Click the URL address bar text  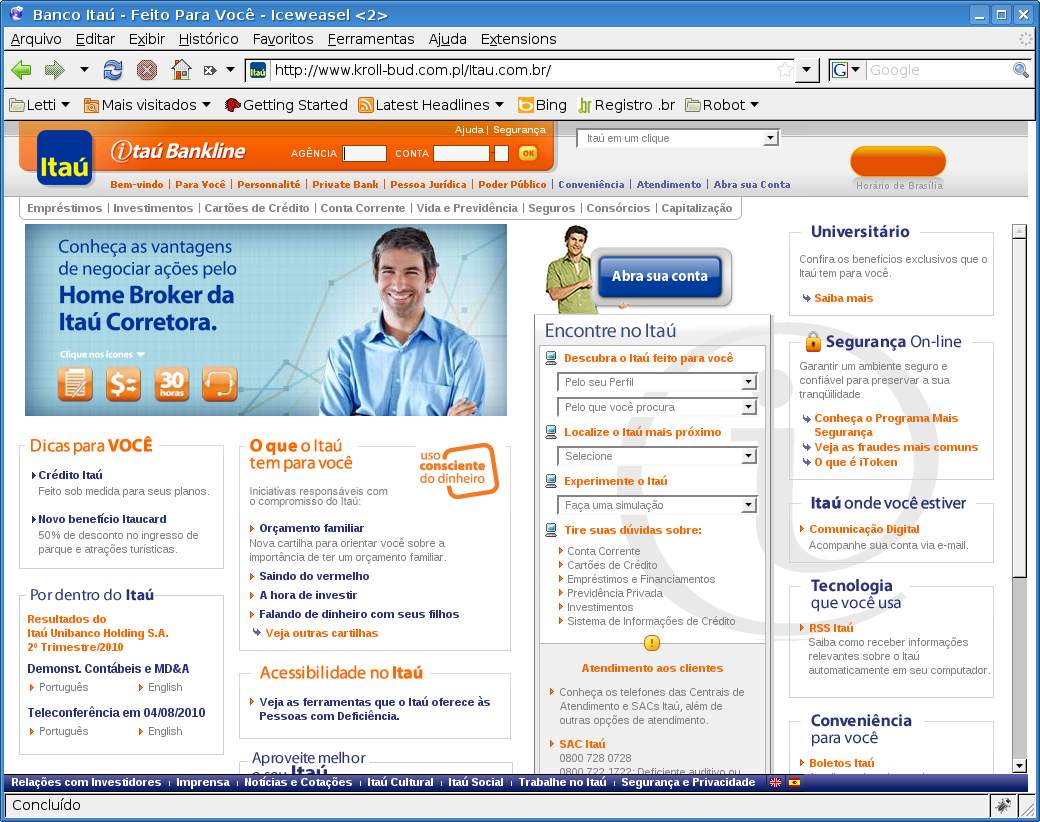[x=413, y=70]
